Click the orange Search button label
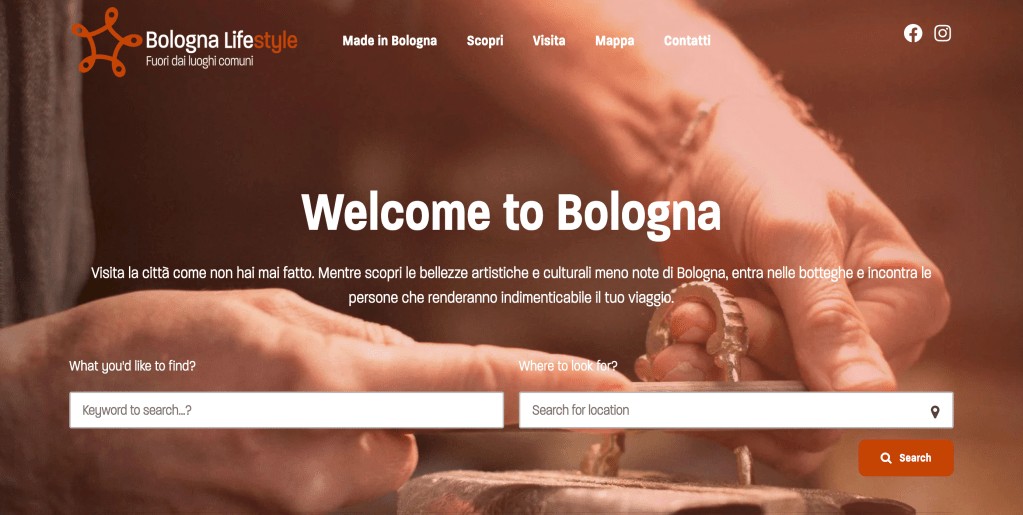The height and width of the screenshot is (515, 1023). (x=915, y=458)
